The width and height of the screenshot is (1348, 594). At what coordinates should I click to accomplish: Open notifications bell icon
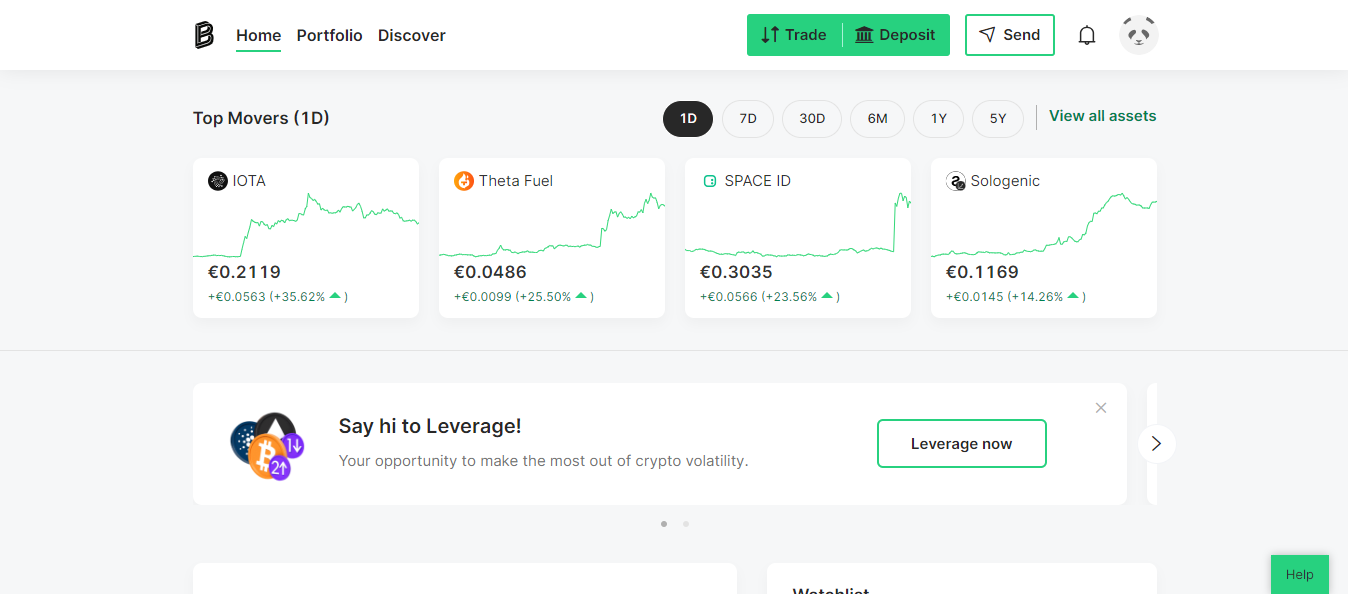coord(1087,35)
